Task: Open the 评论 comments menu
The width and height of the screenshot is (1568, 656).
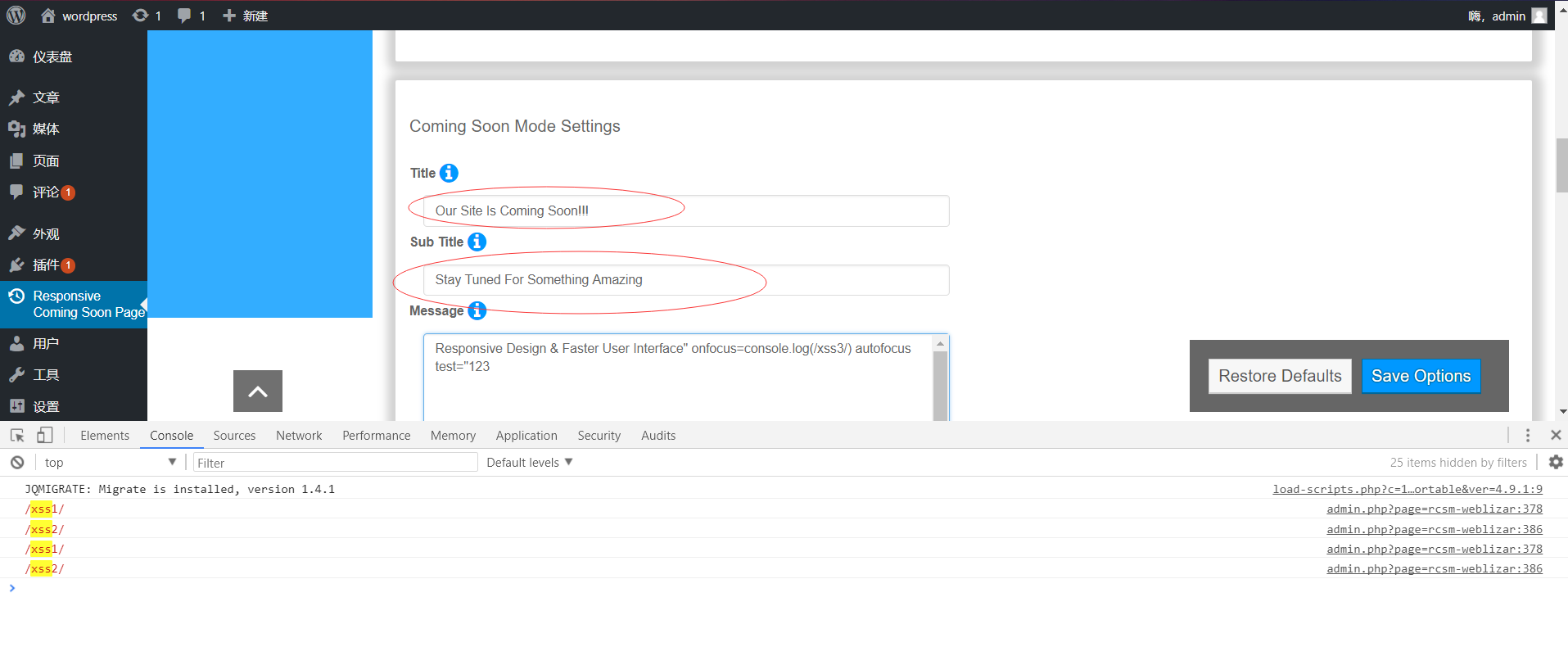Action: pos(74,192)
